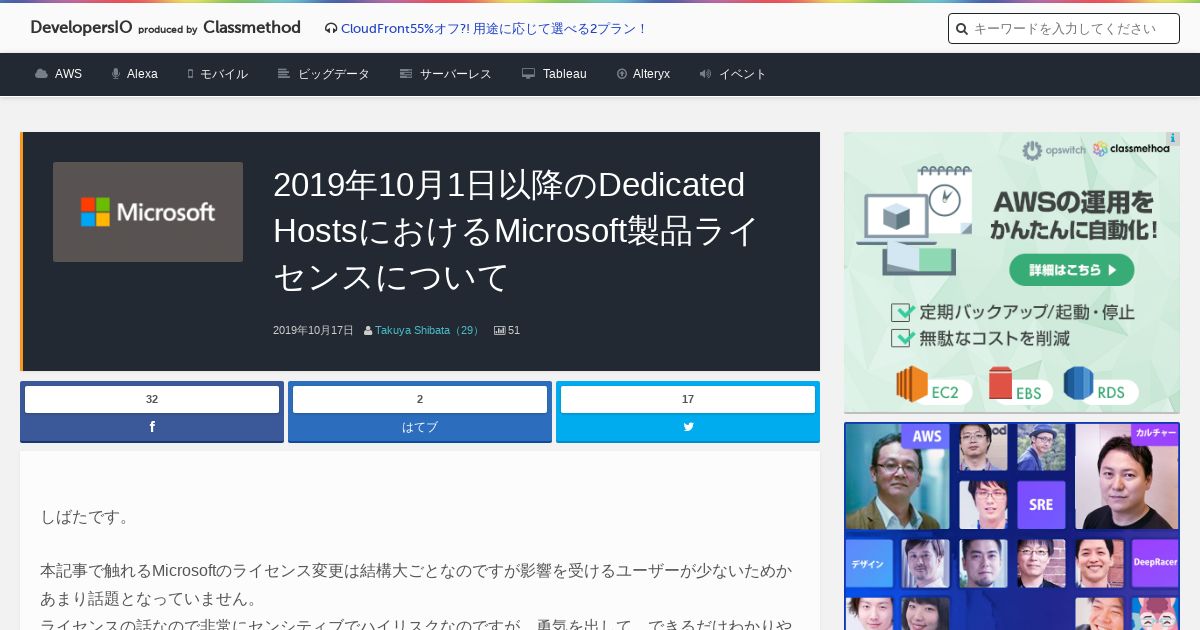Bookmark article with はてブ button

pos(420,427)
